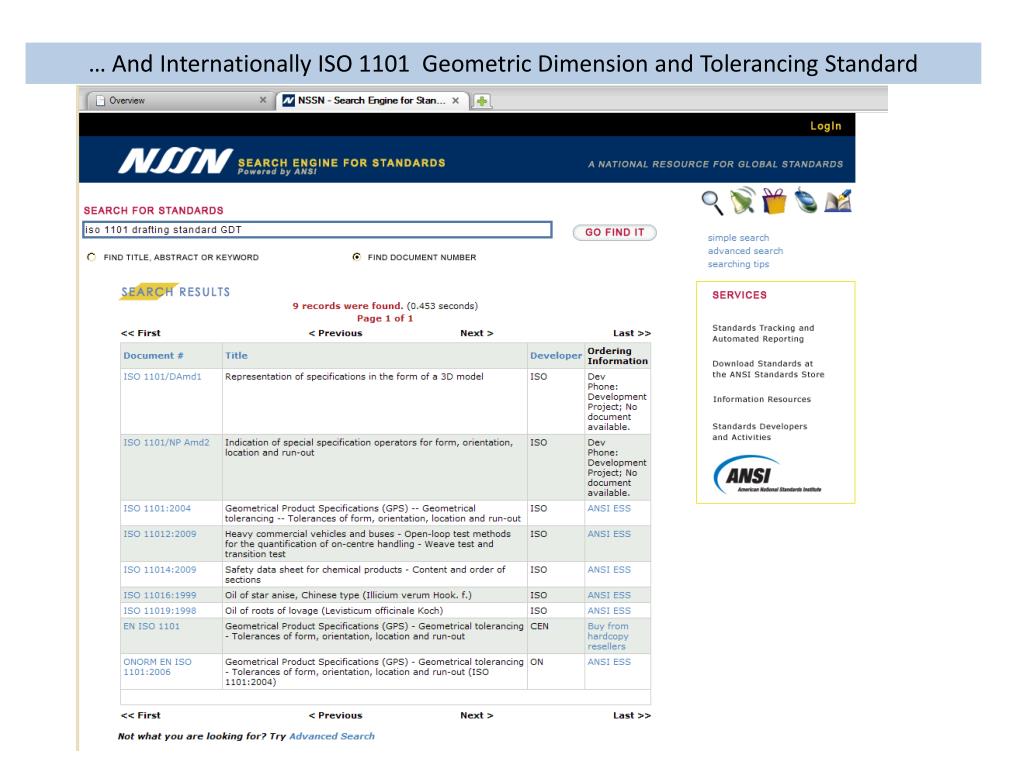
Task: Open Download Standards at the ANSI Standards Store
Action: coord(768,369)
